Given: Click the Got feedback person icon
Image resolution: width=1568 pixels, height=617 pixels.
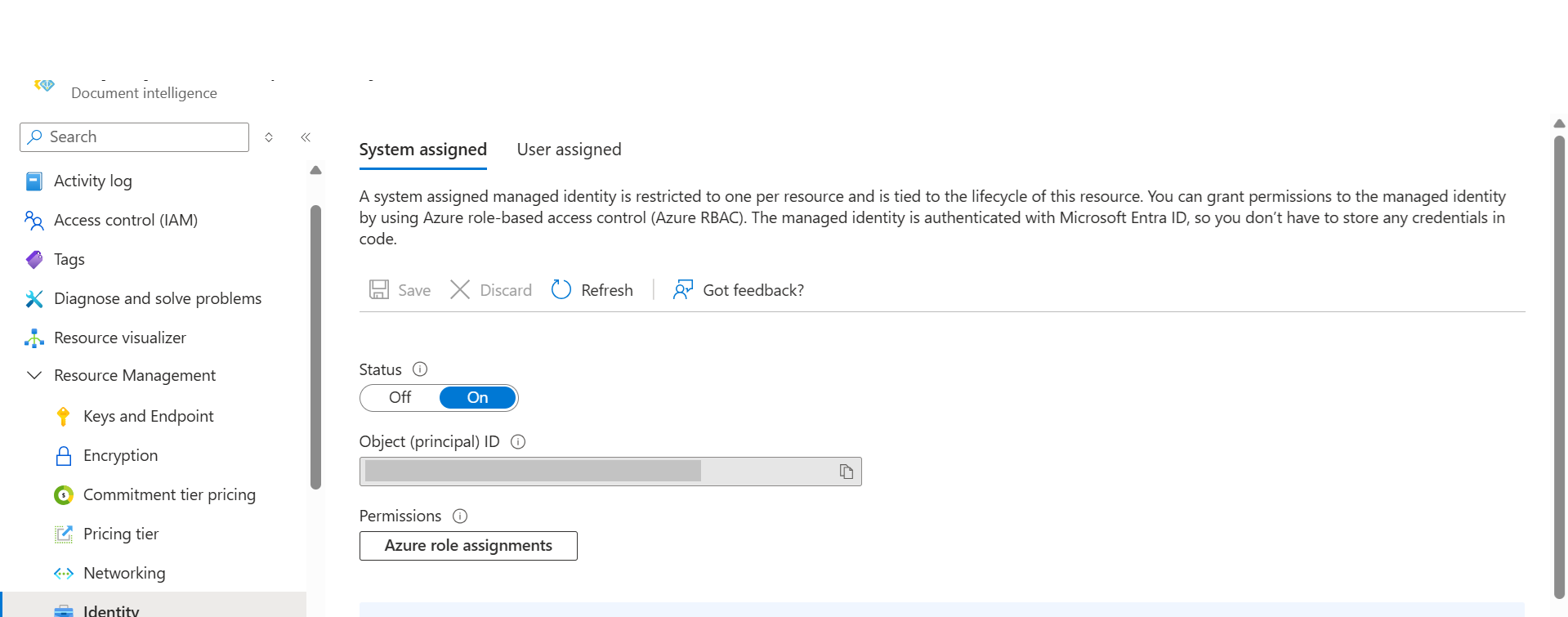Looking at the screenshot, I should [683, 290].
